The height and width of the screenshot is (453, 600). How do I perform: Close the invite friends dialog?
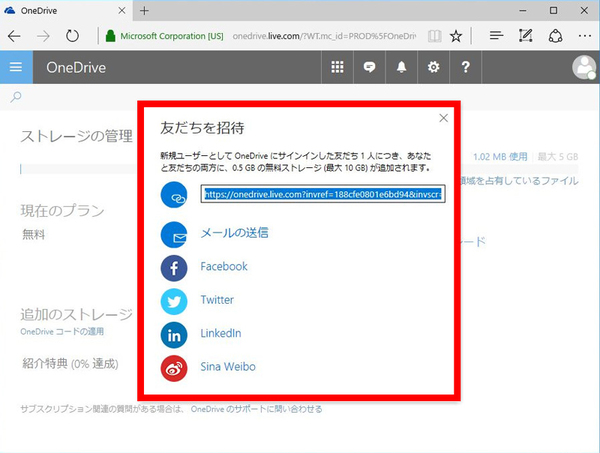[443, 118]
